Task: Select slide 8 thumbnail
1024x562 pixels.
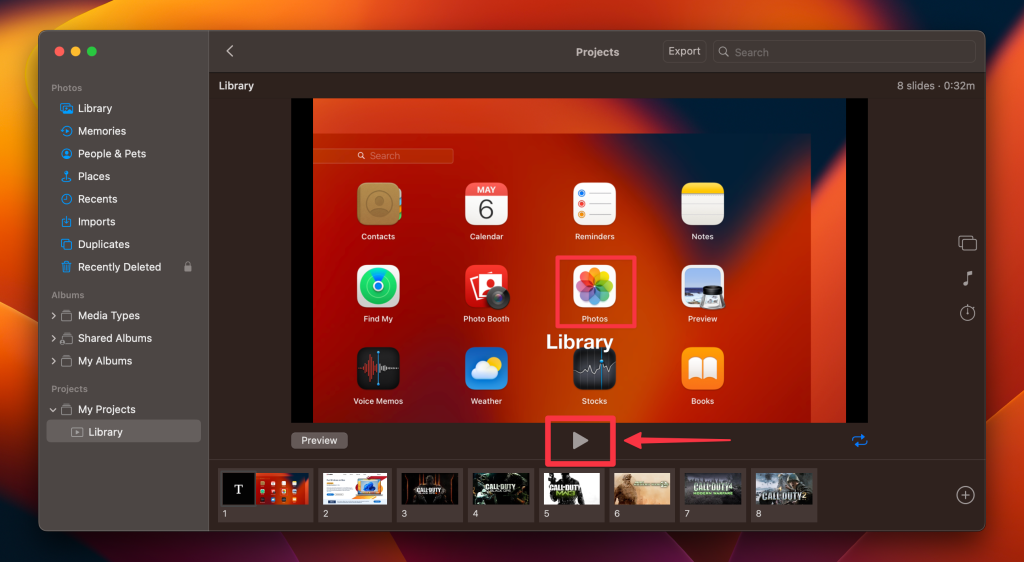Action: [x=784, y=495]
